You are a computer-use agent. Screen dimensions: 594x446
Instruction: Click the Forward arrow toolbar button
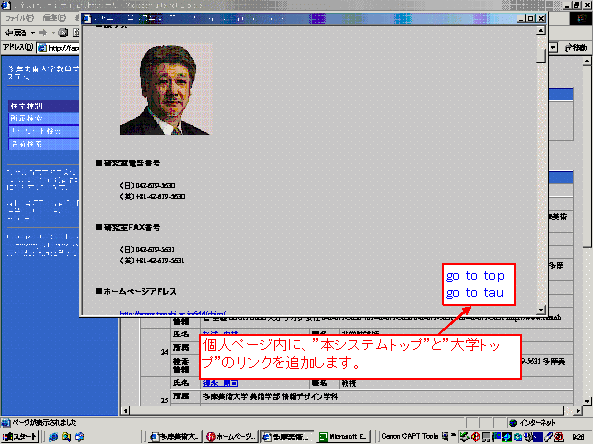[43, 33]
